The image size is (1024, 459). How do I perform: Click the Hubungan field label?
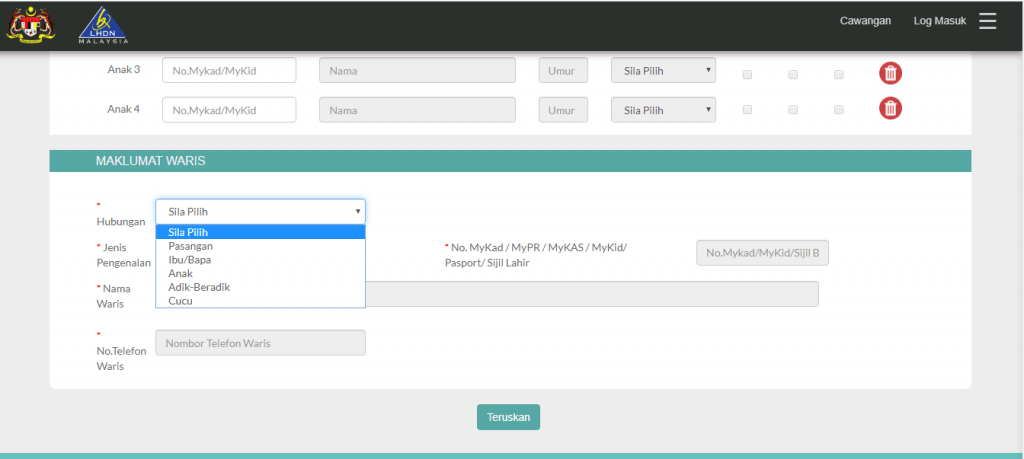tap(121, 222)
